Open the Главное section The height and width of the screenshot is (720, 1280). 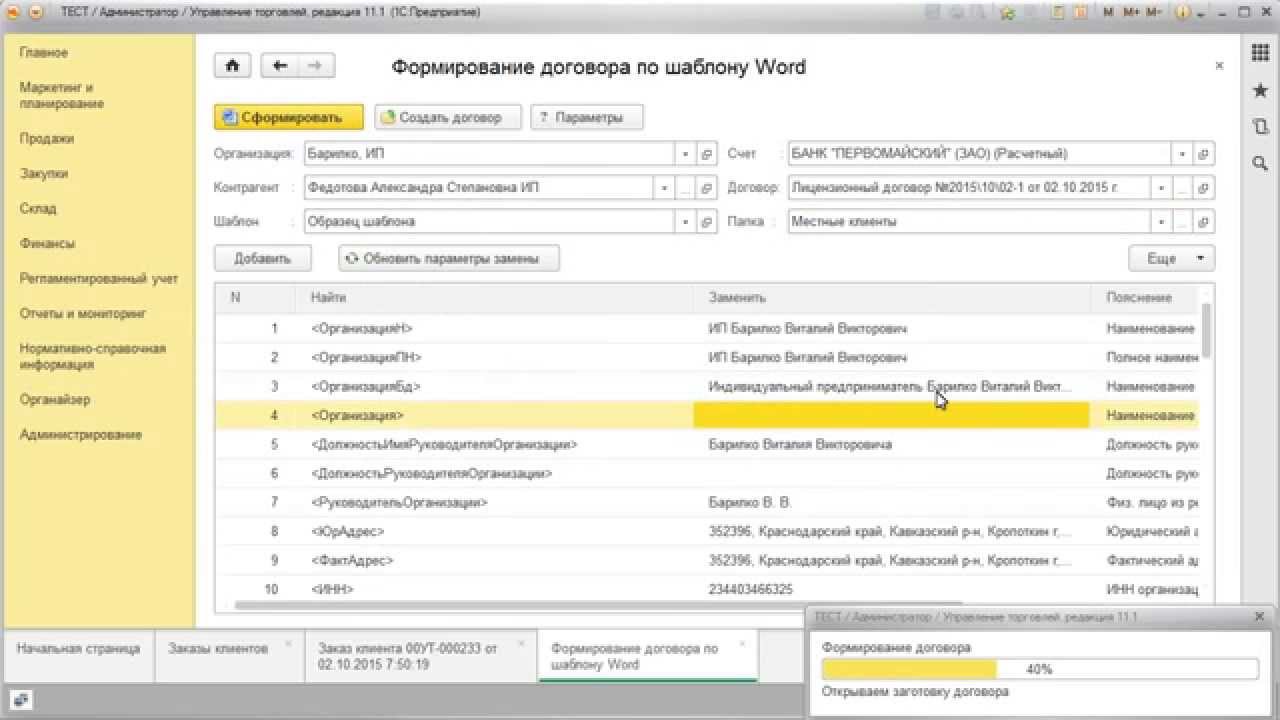coord(44,52)
